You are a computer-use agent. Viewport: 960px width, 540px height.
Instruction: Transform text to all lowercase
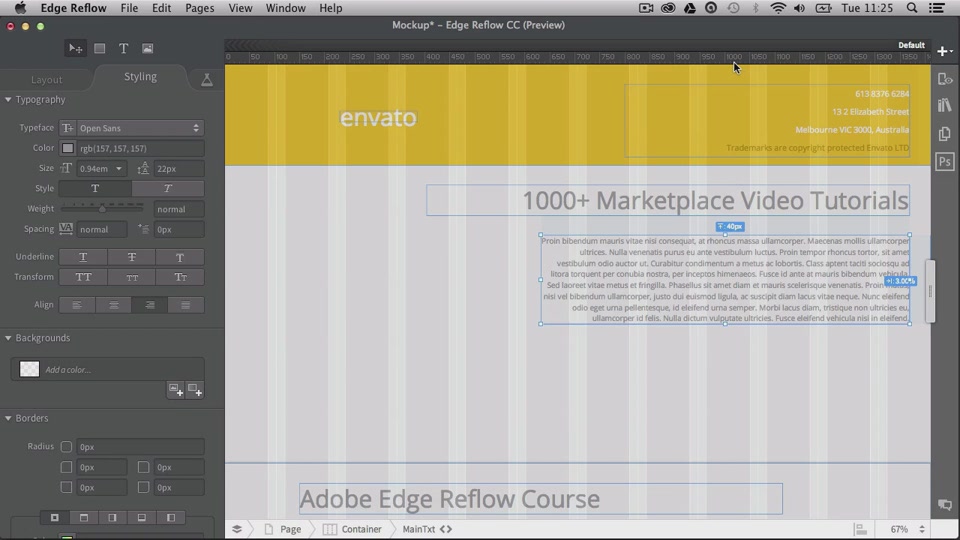coord(132,277)
